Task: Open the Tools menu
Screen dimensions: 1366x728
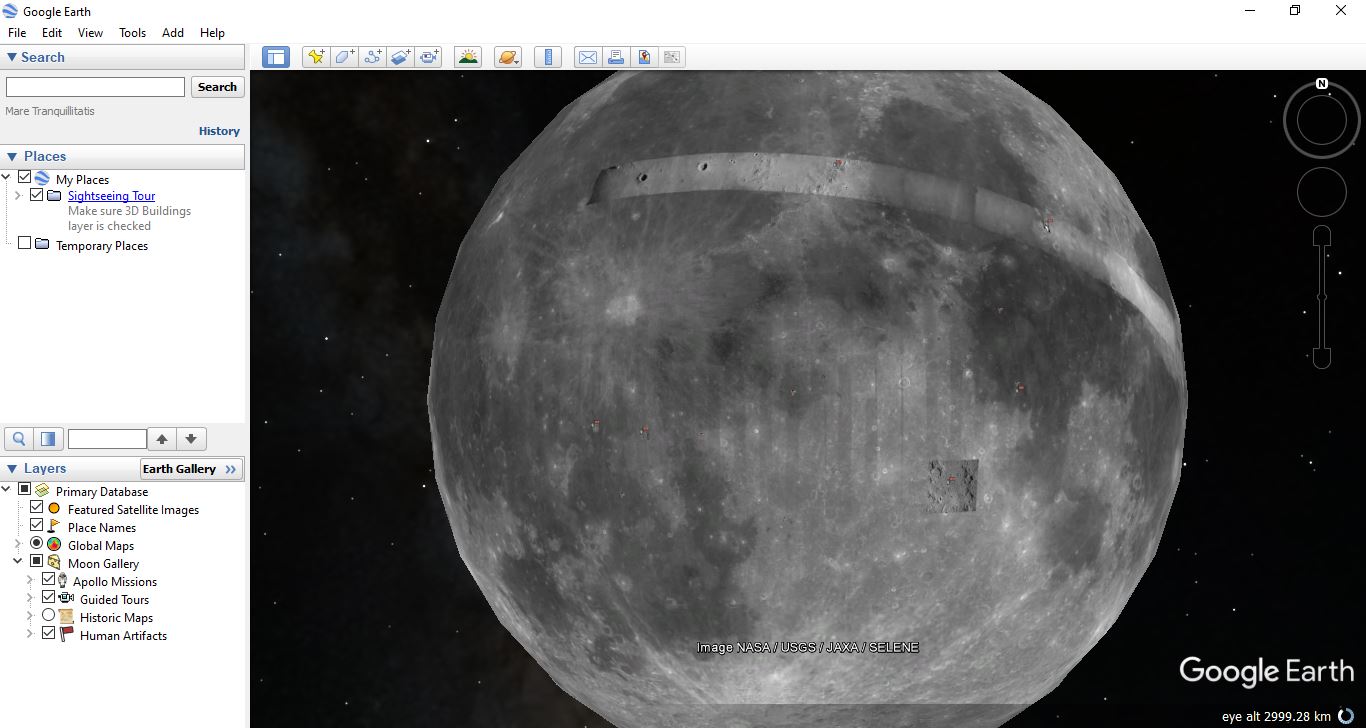Action: tap(133, 32)
